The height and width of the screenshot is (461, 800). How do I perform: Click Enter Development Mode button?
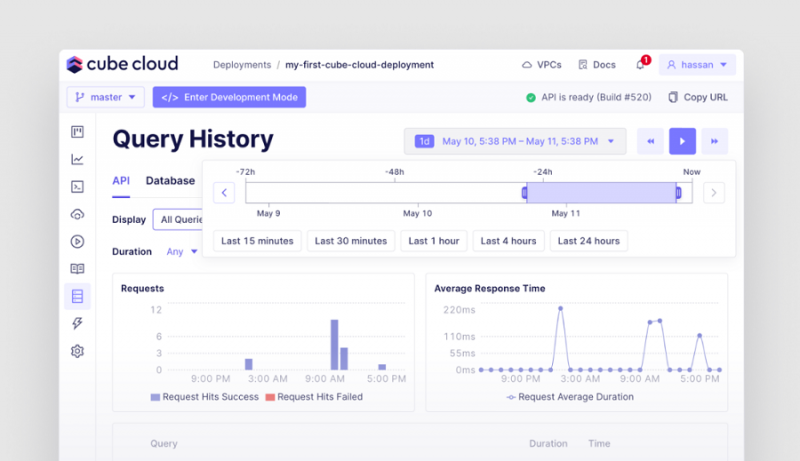coord(229,97)
